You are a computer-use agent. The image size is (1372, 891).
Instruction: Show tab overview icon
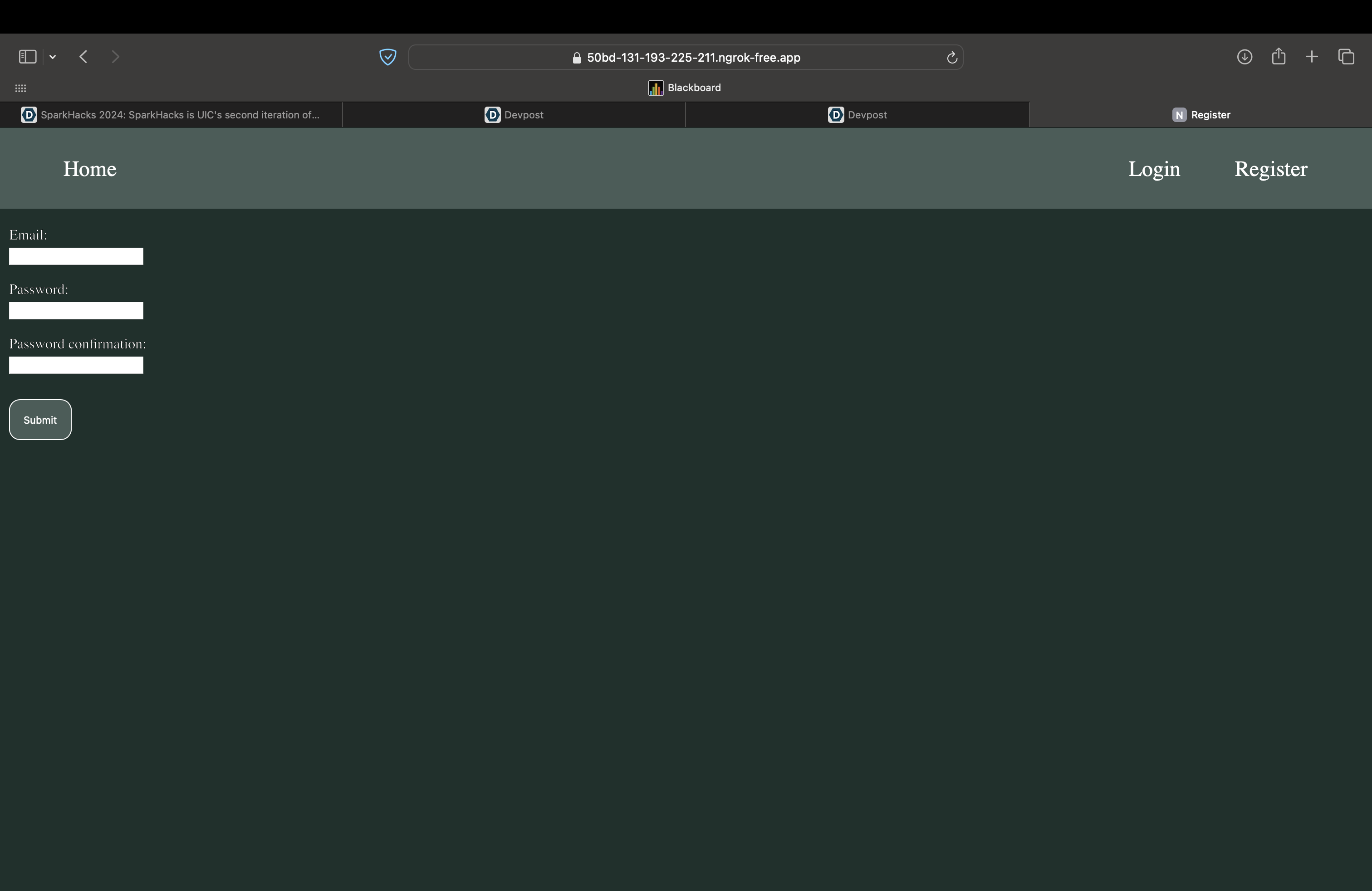[1346, 56]
